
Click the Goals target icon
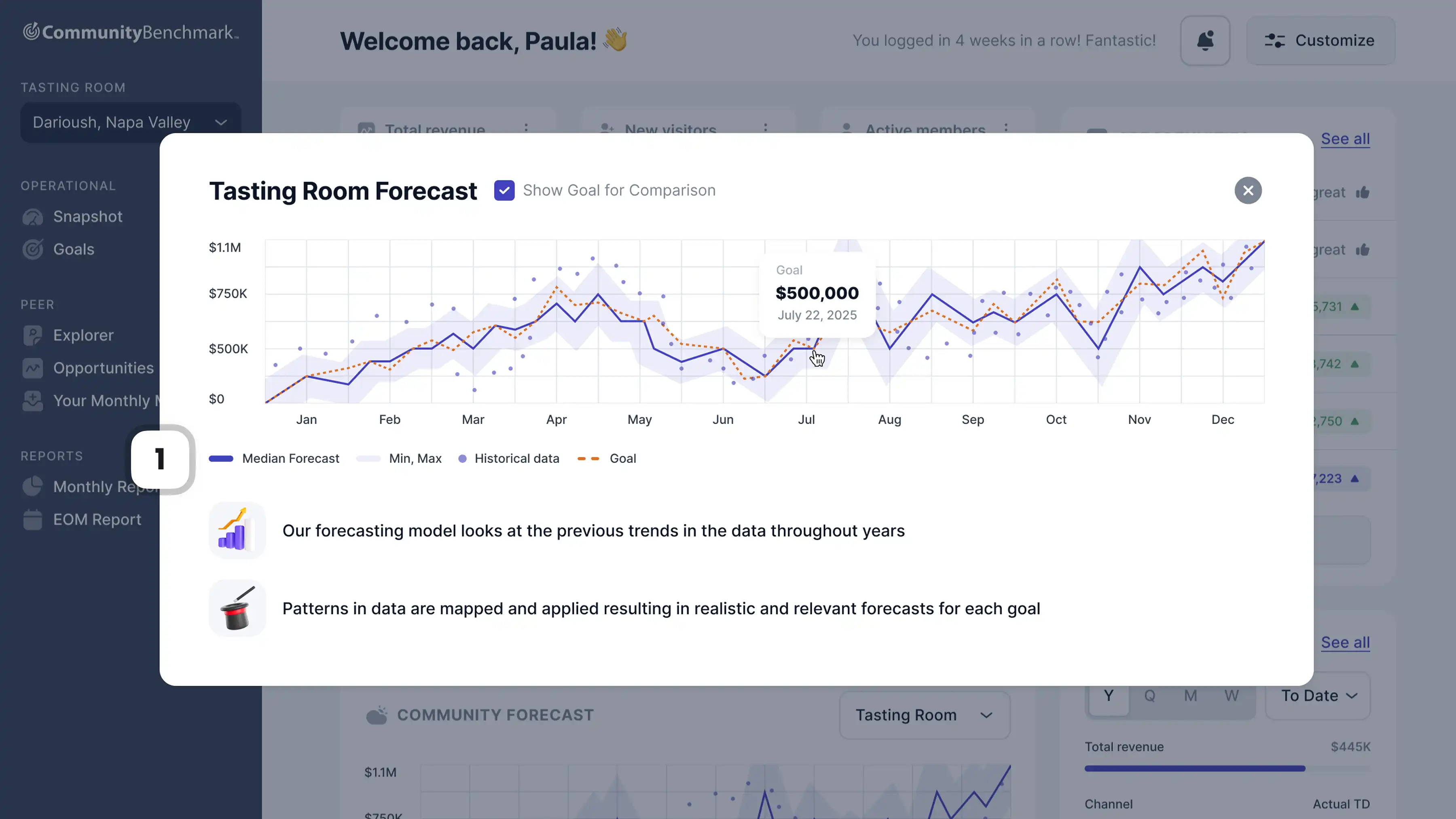pyautogui.click(x=33, y=249)
